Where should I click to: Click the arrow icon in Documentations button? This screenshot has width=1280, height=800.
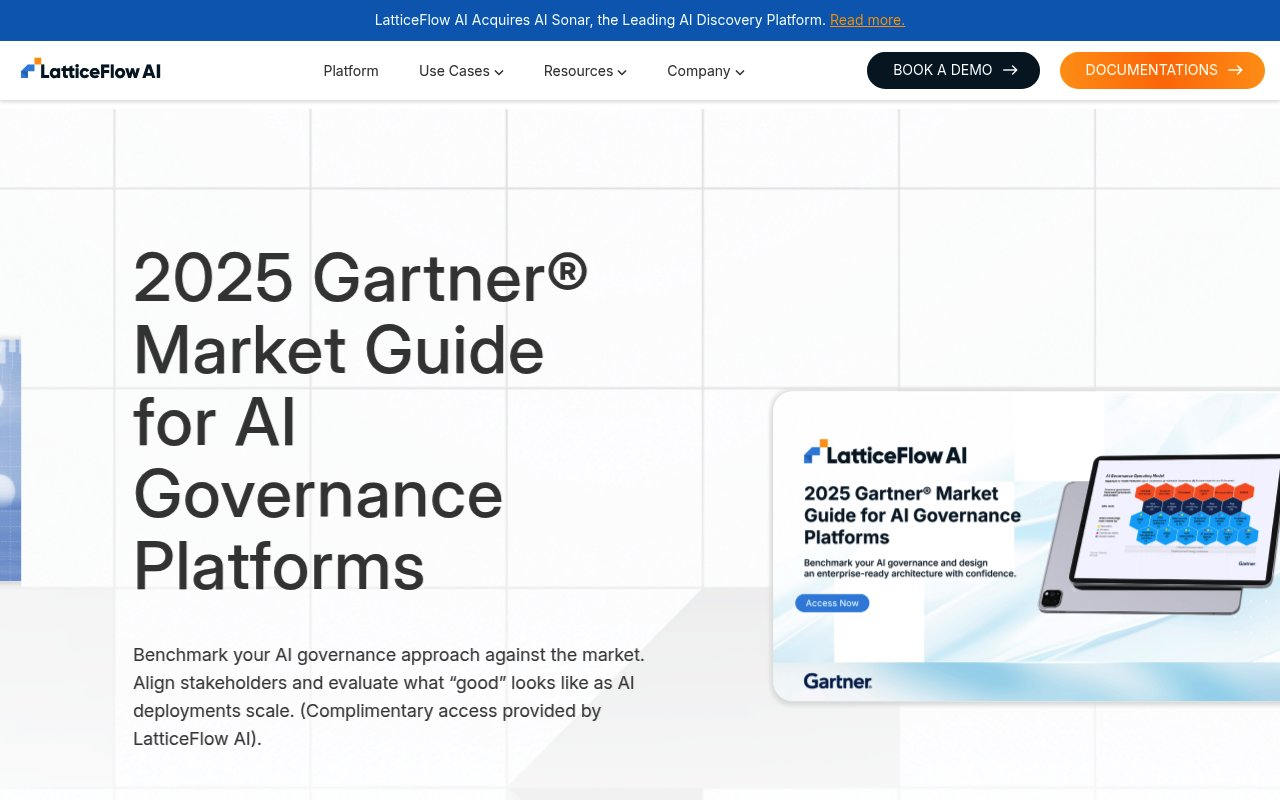pos(1235,70)
